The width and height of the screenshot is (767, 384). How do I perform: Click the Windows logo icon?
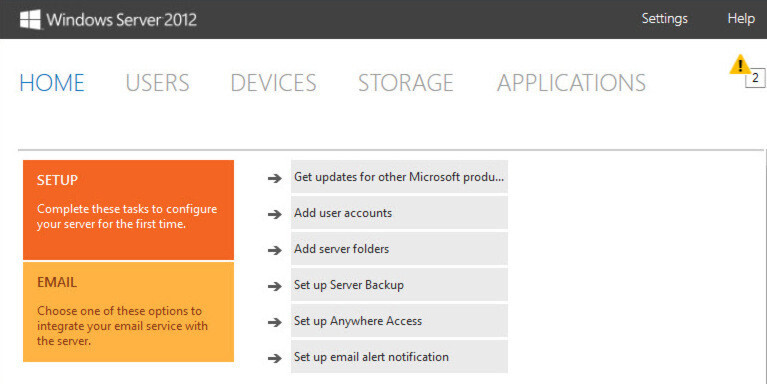pyautogui.click(x=30, y=20)
